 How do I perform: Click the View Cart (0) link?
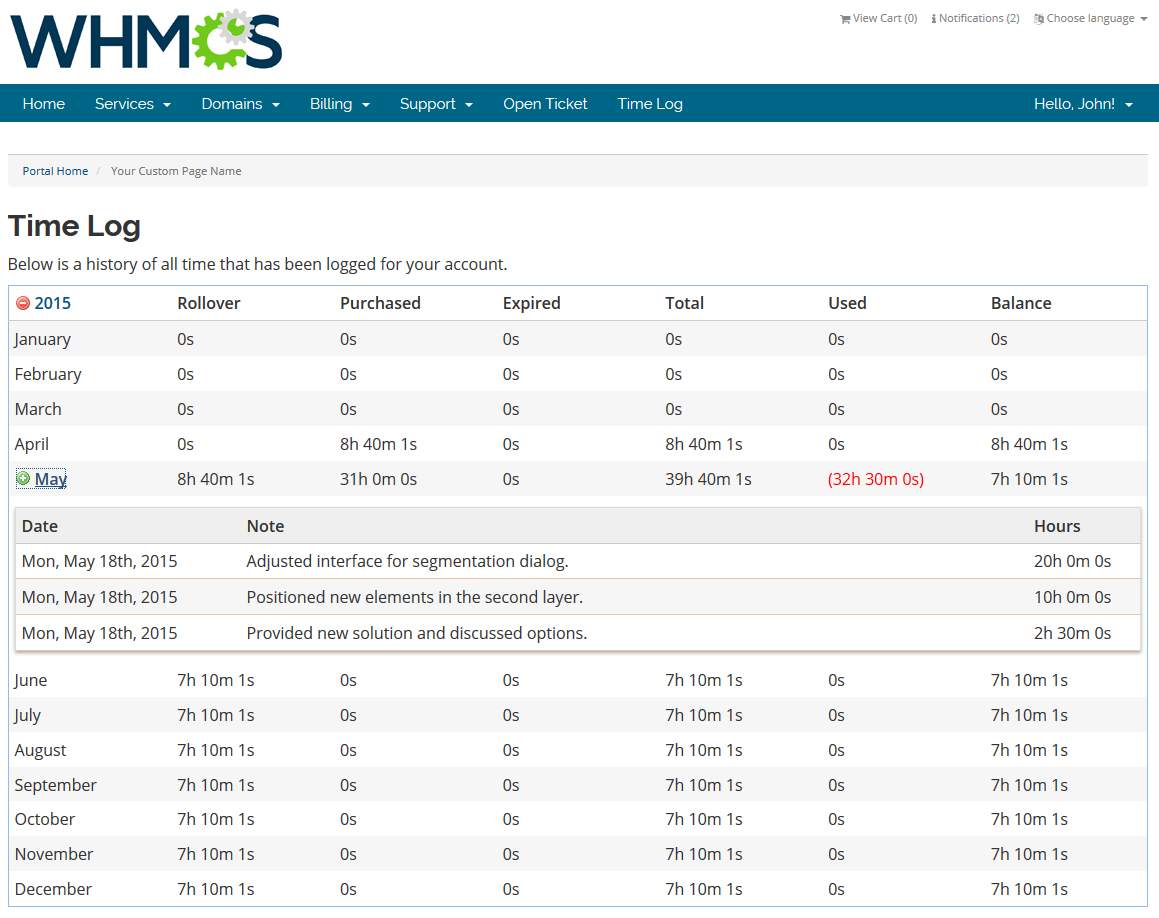click(878, 18)
